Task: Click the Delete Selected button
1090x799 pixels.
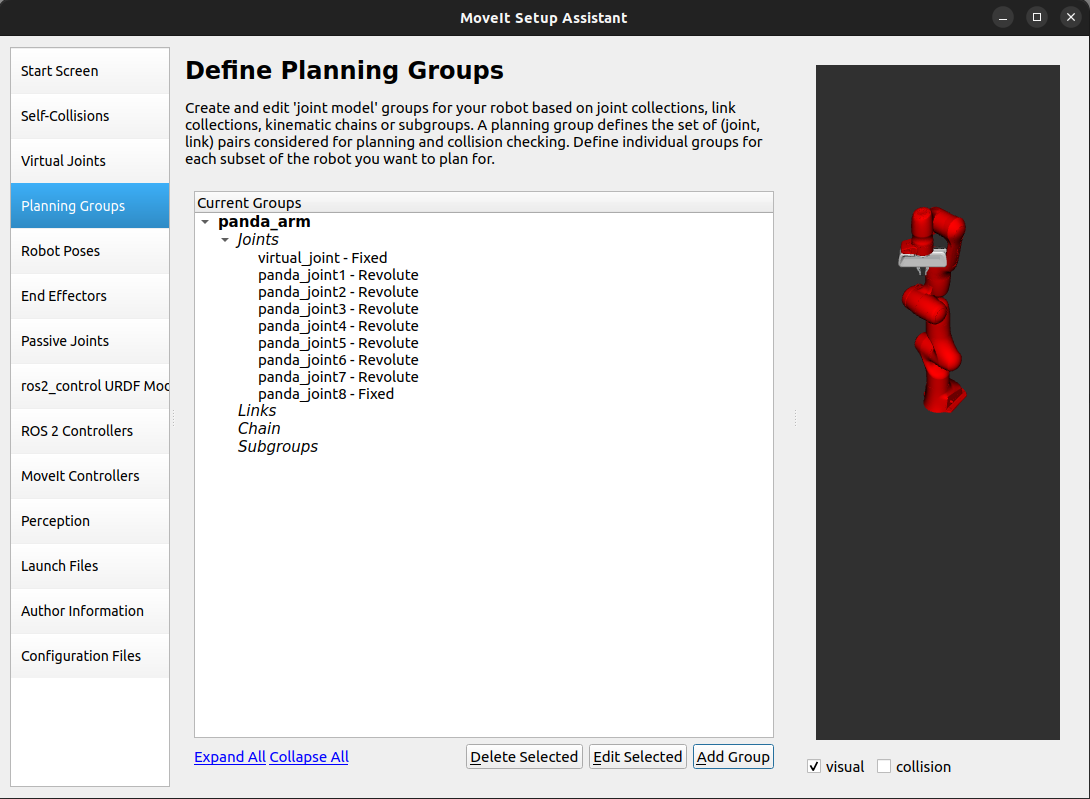Action: point(524,757)
